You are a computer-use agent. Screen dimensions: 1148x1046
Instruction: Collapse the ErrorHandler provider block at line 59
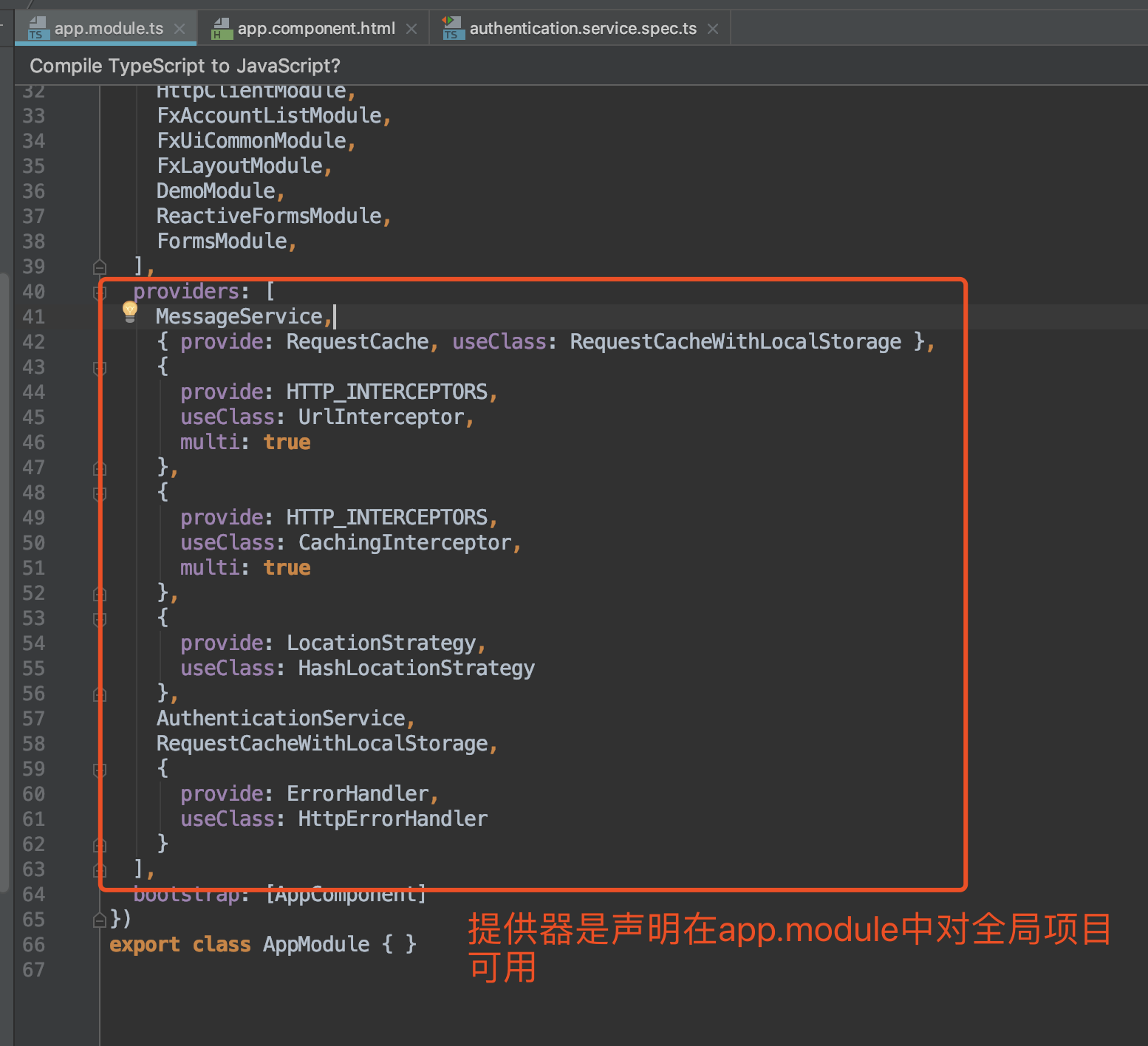click(x=100, y=770)
